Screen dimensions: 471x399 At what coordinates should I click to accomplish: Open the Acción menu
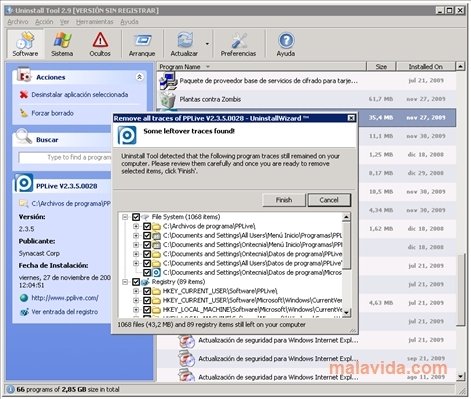point(44,22)
